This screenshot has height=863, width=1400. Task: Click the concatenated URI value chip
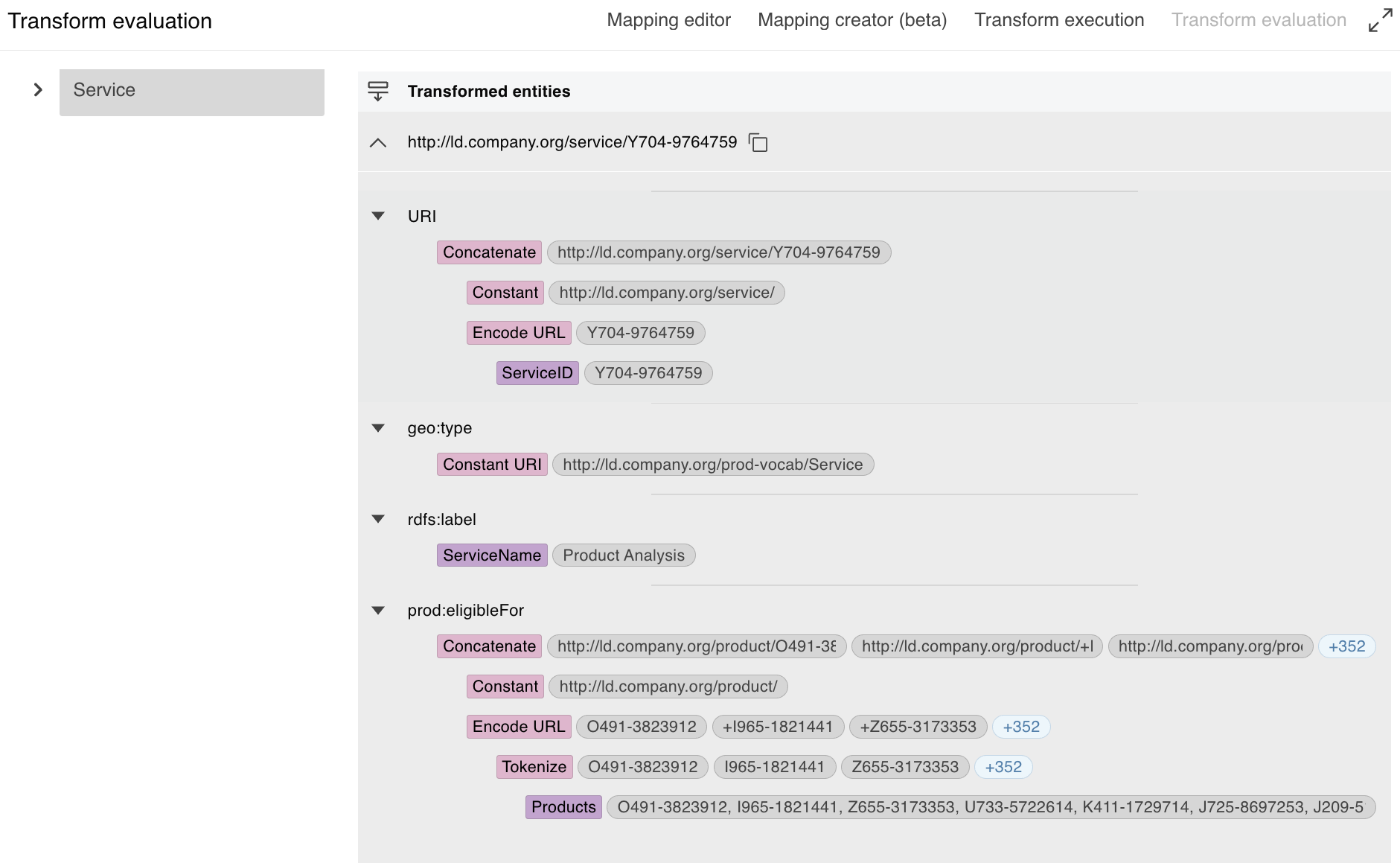(x=719, y=252)
